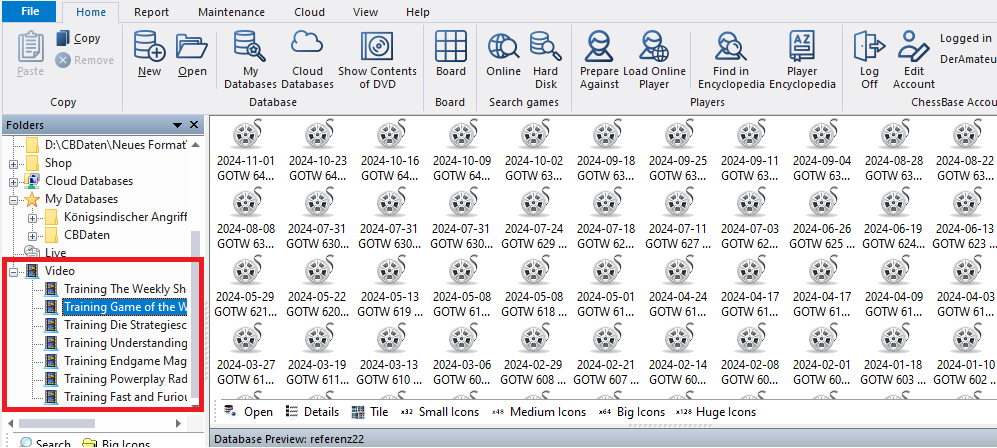Click Open in the bottom view bar

pos(249,412)
